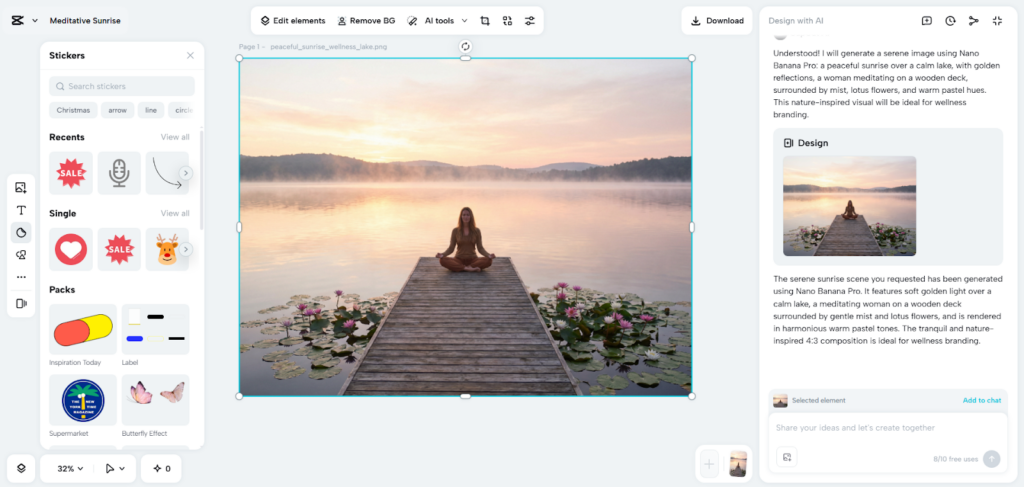Focus the Search stickers field
The width and height of the screenshot is (1024, 487).
click(x=121, y=86)
